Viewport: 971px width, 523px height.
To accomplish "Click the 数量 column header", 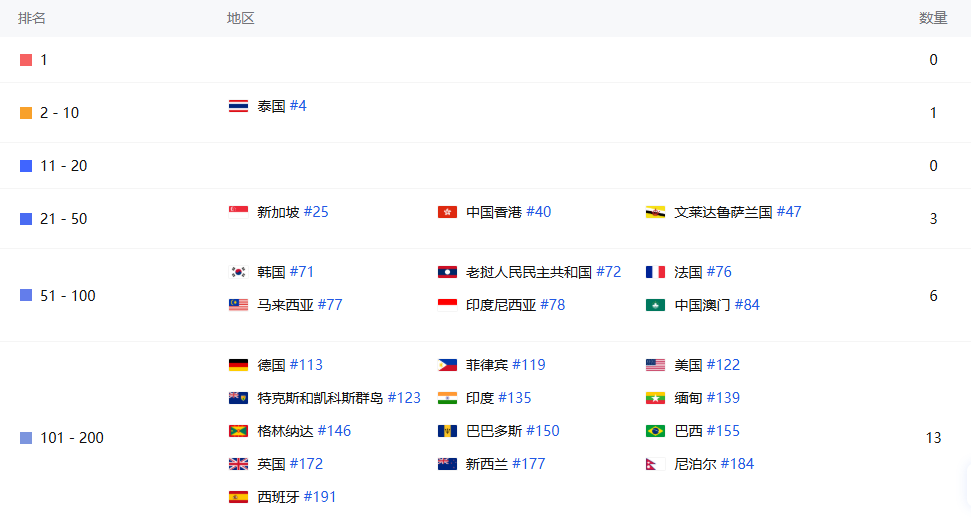I will [x=933, y=18].
